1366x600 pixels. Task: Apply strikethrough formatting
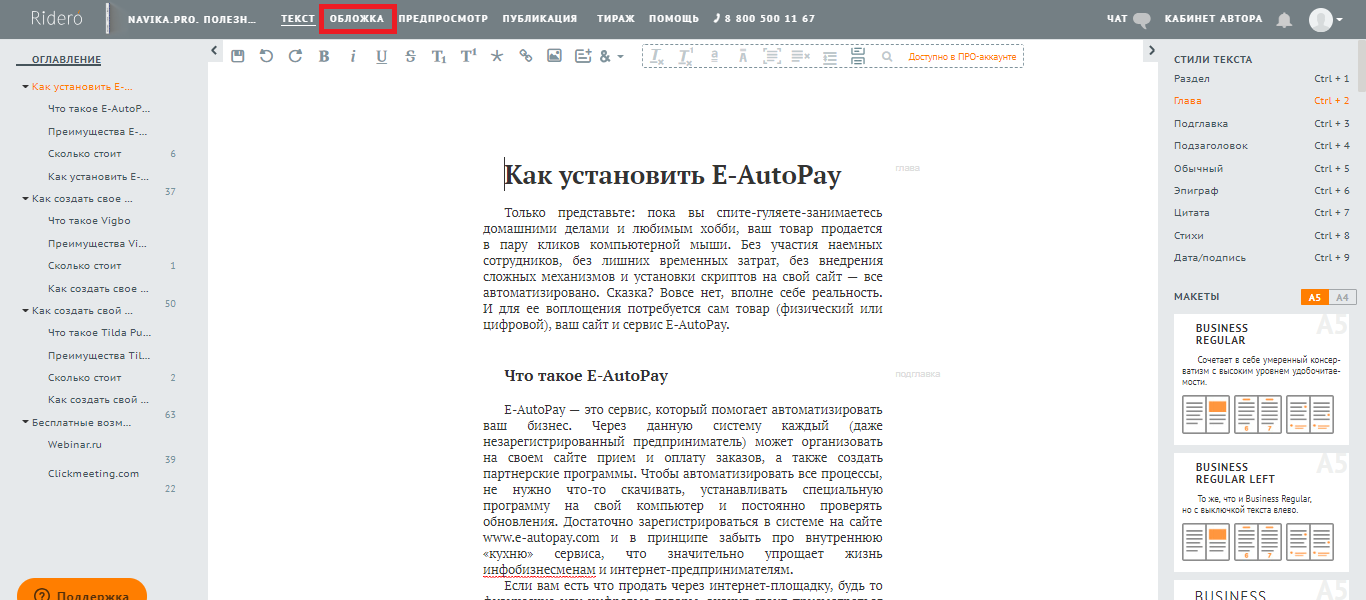(x=410, y=57)
